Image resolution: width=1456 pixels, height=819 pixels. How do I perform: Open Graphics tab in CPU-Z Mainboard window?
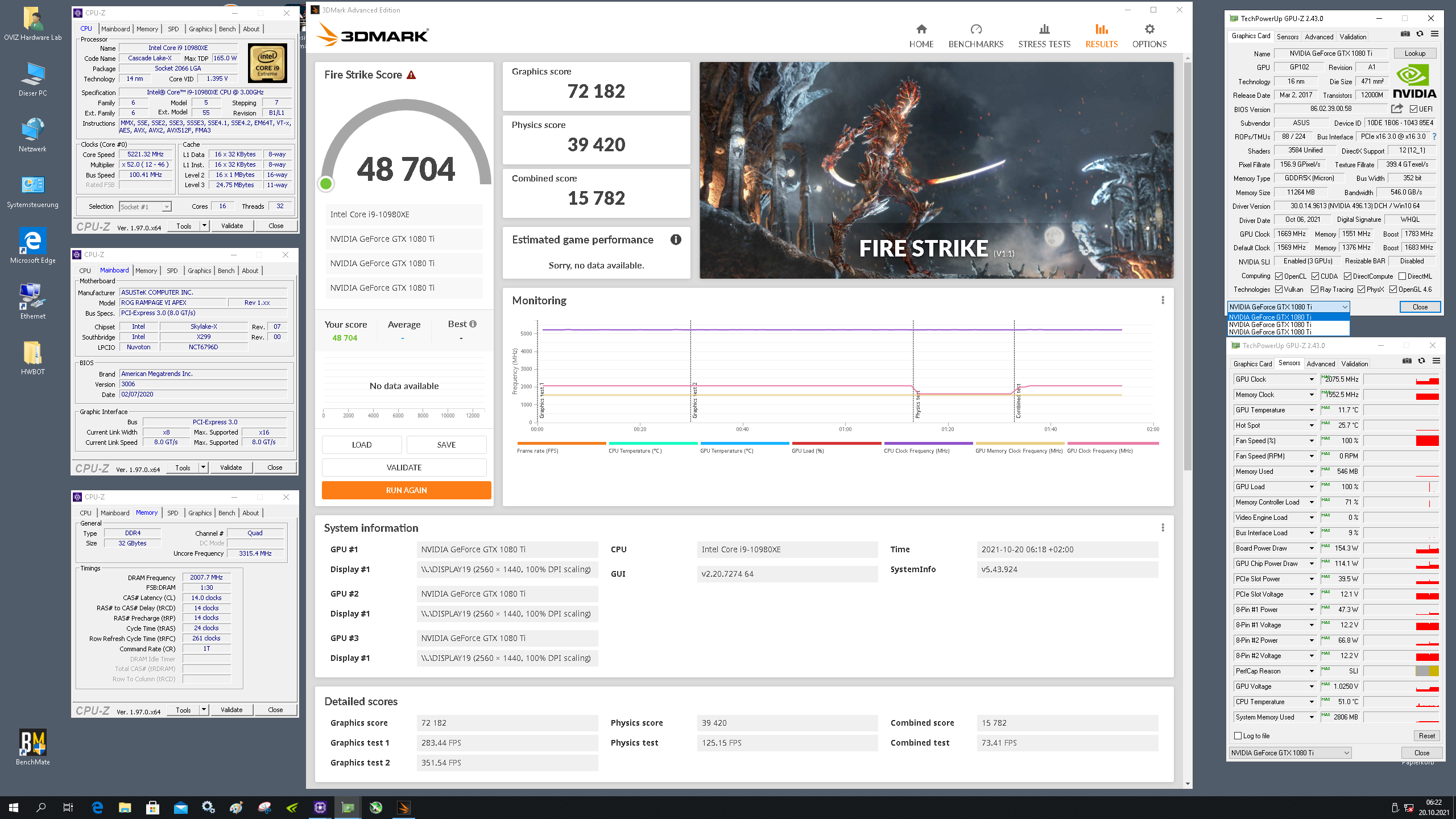(x=199, y=271)
